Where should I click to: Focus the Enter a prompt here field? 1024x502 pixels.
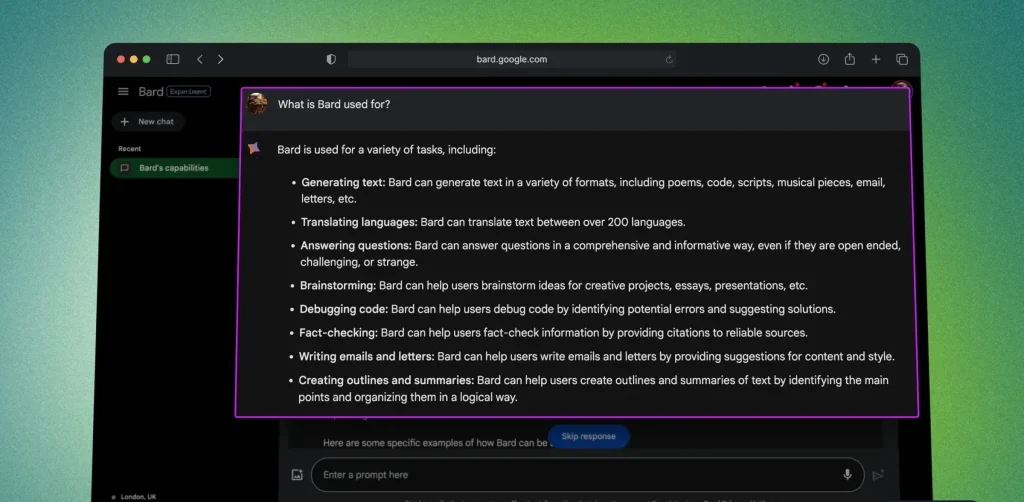pyautogui.click(x=588, y=475)
